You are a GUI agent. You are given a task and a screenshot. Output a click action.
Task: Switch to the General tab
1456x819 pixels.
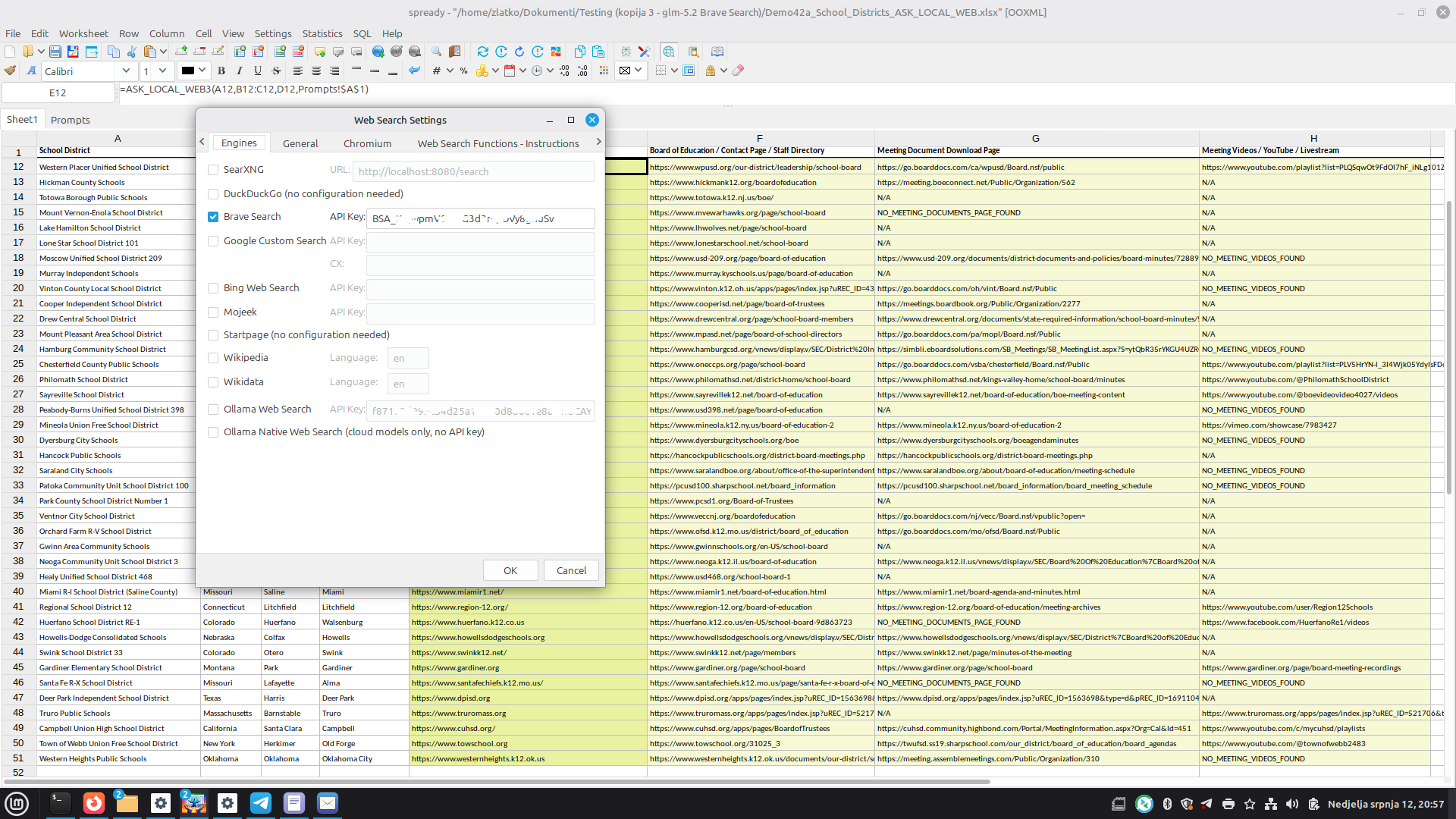[300, 143]
